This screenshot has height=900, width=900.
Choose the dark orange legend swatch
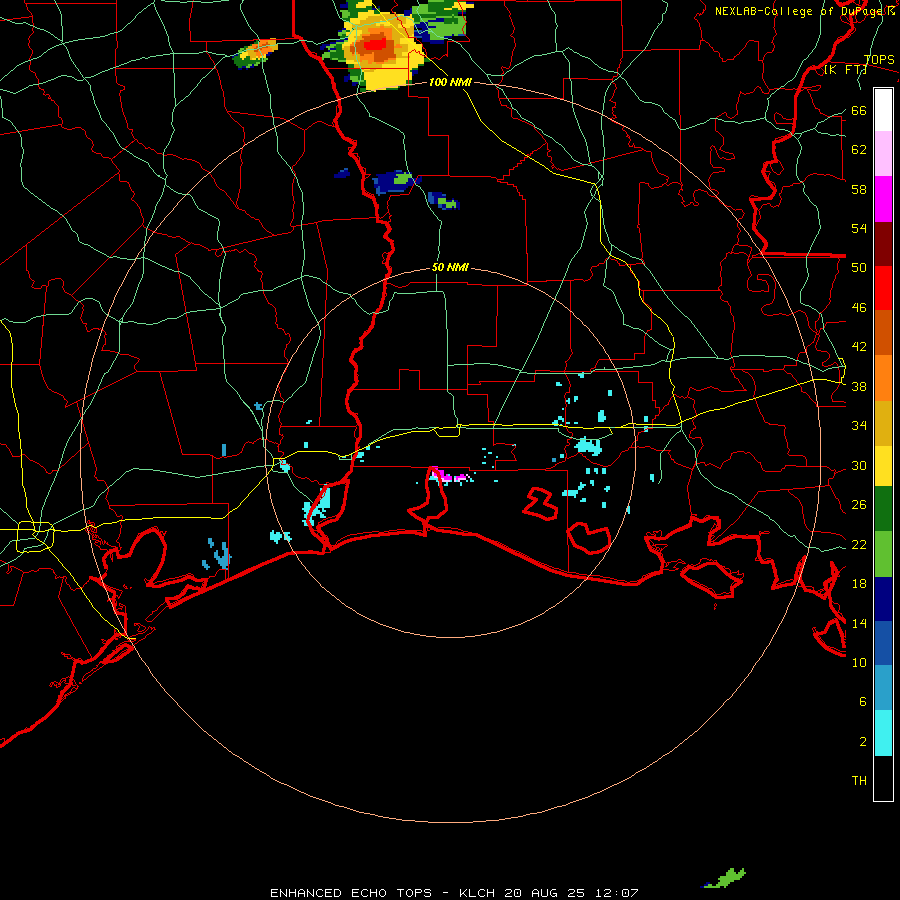pyautogui.click(x=883, y=332)
